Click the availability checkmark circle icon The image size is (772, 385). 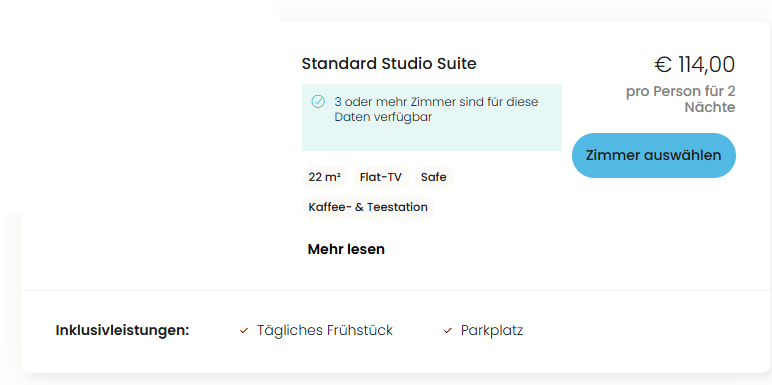click(318, 102)
